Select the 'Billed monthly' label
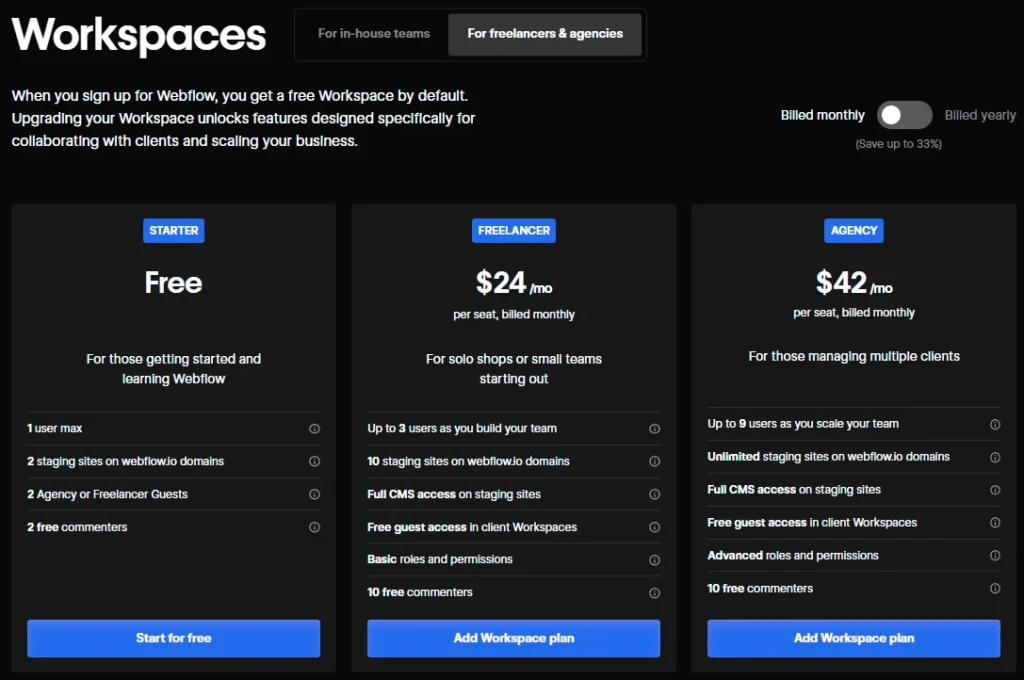The width and height of the screenshot is (1024, 680). 822,115
